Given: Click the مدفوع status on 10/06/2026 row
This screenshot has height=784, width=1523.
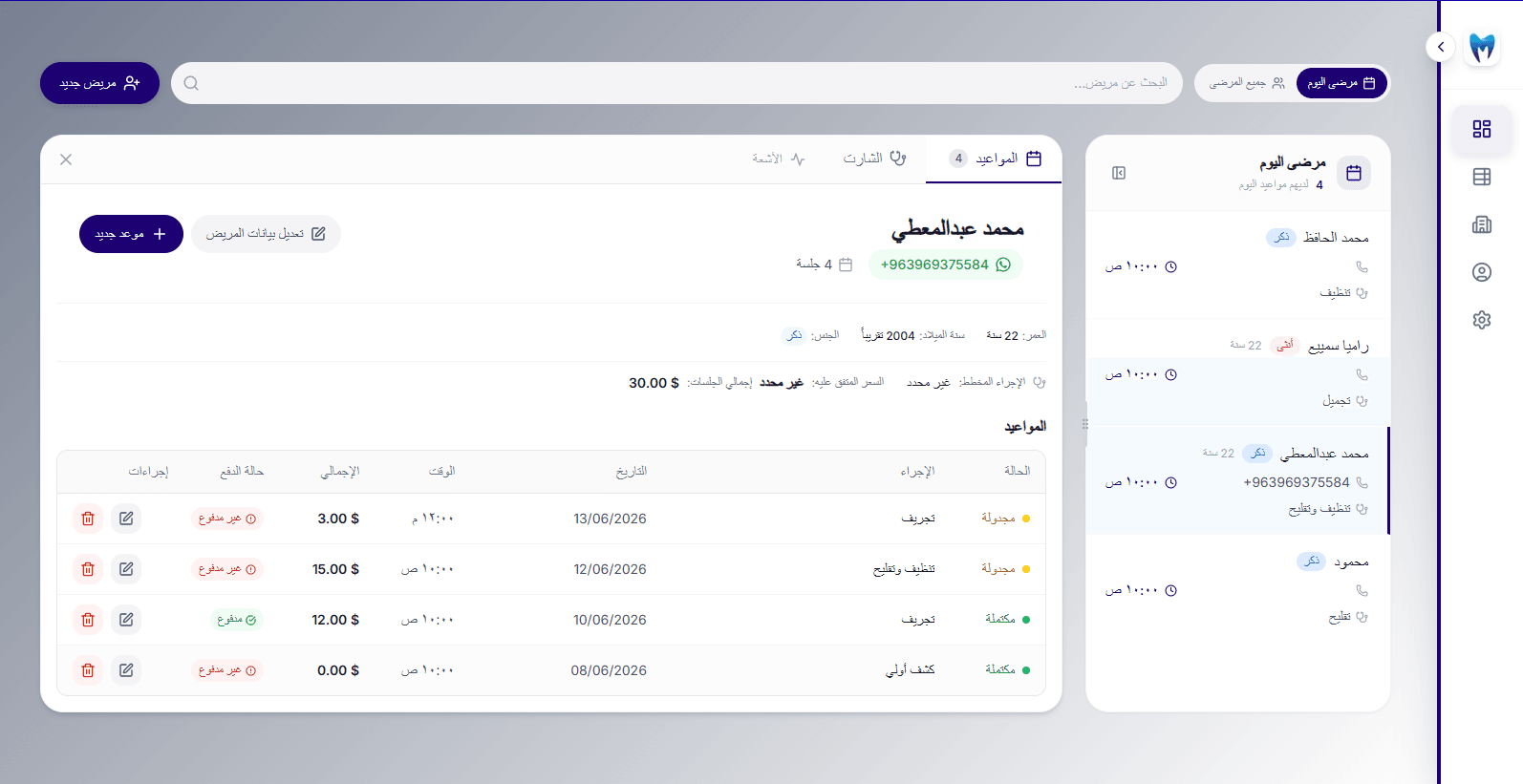Looking at the screenshot, I should pos(236,620).
